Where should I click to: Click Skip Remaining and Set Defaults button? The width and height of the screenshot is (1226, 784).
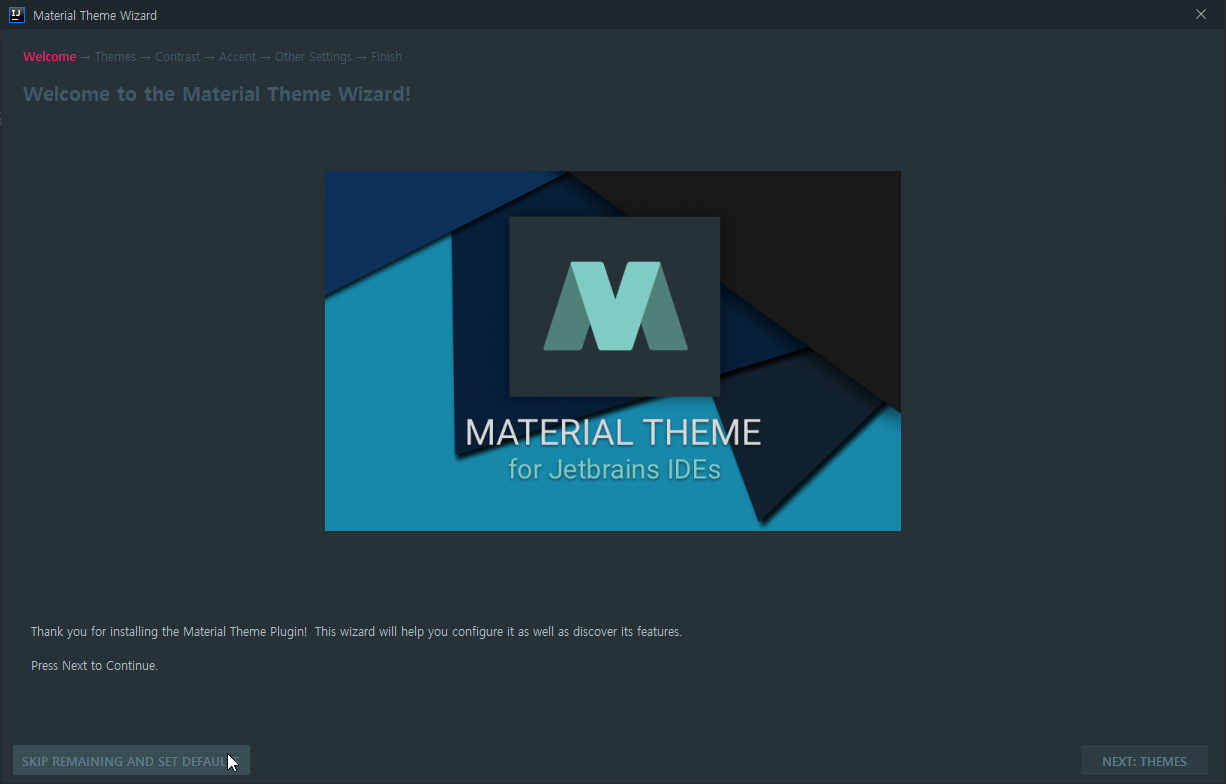131,761
